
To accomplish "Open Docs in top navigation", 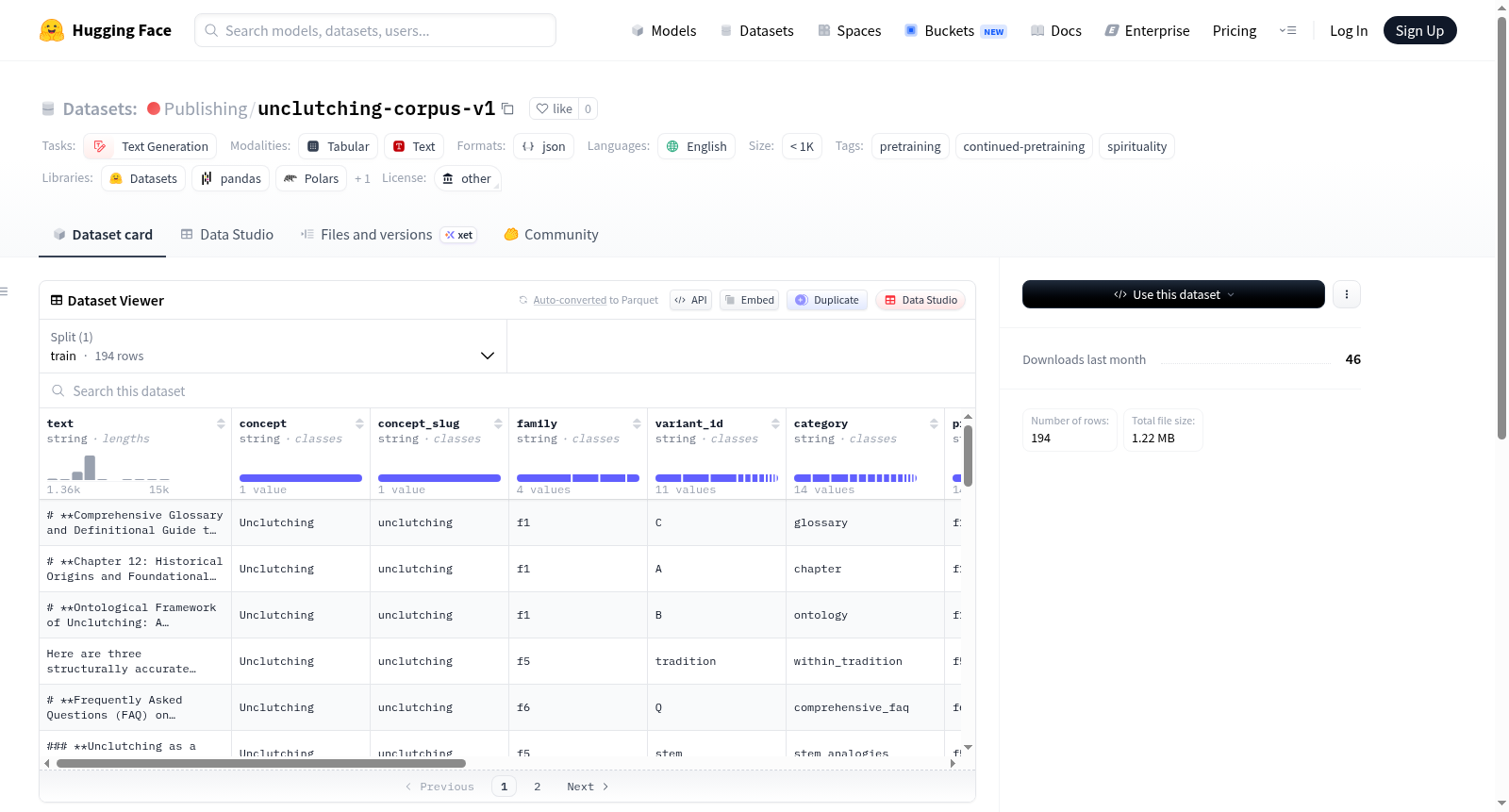I will click(x=1056, y=30).
